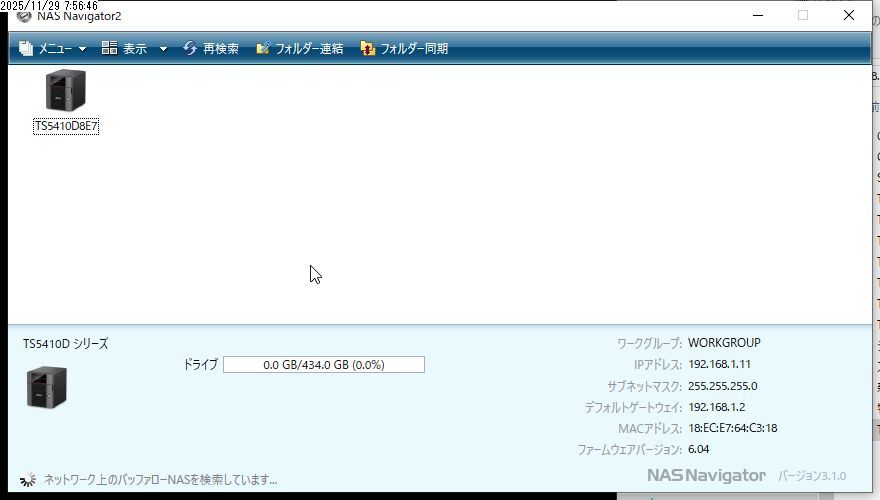Click the フォルダー同期 toolbar button
The image size is (880, 500).
(404, 49)
